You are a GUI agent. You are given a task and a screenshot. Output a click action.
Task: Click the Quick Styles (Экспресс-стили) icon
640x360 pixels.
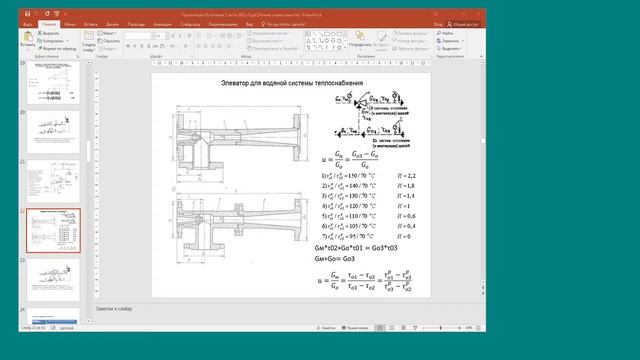(x=381, y=37)
